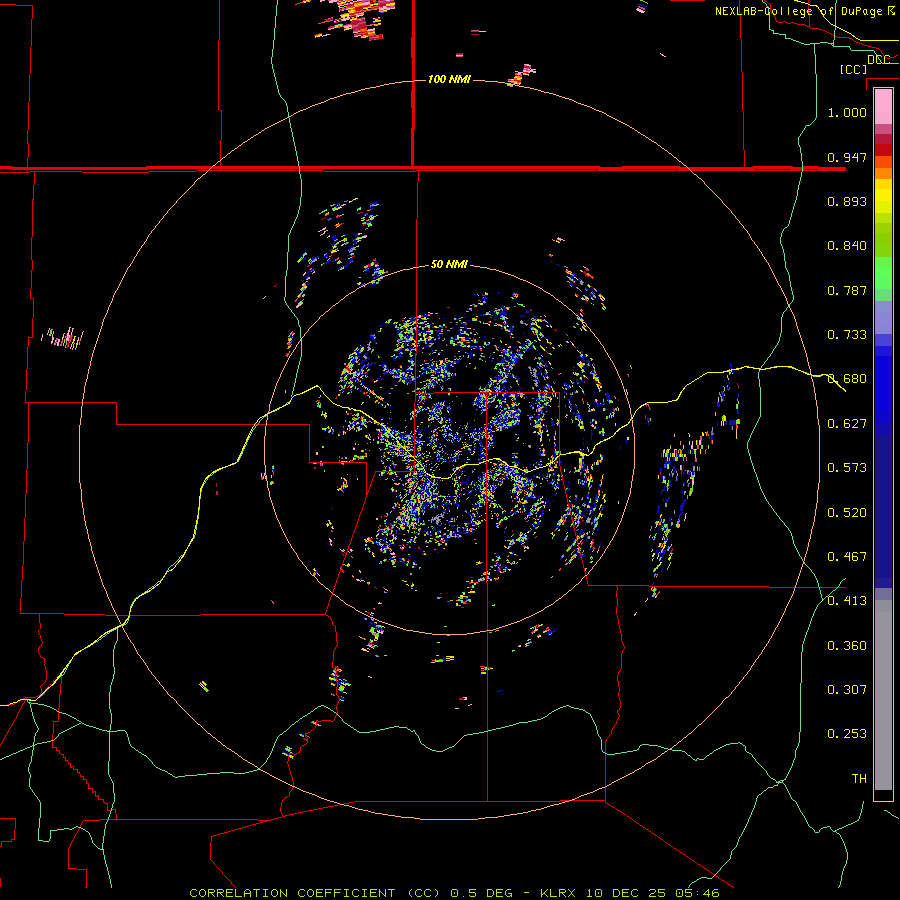
Task: Select the 0.733 scale value
Action: pos(847,335)
